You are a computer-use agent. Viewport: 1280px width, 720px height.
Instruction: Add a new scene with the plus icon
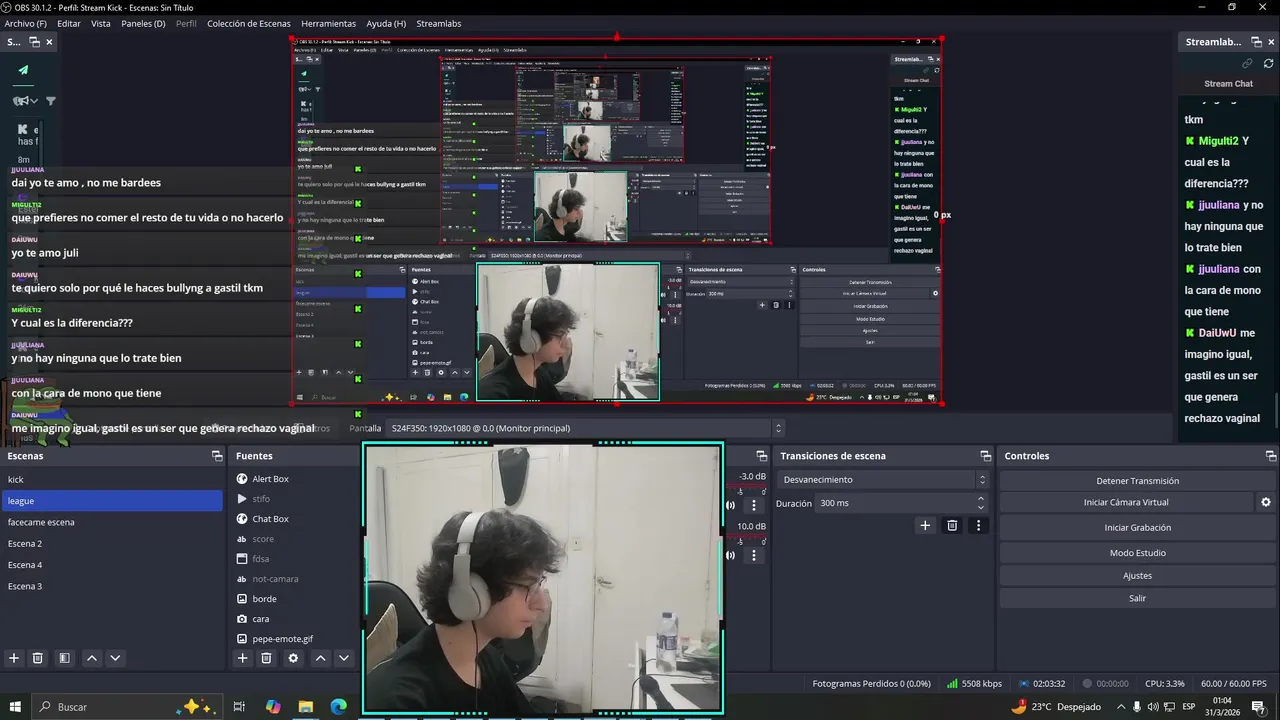(x=14, y=658)
